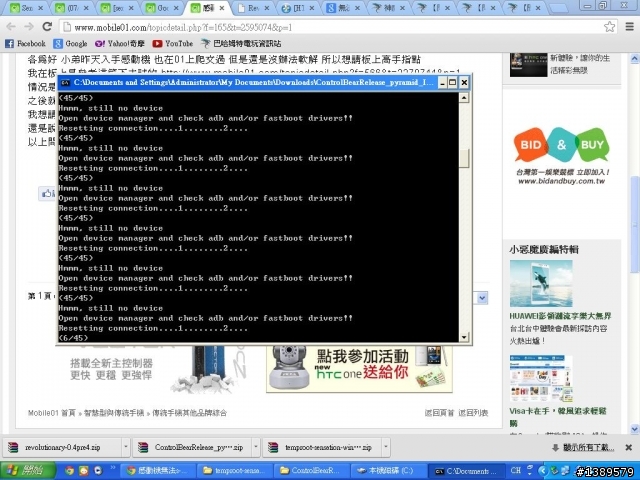Click the HTC ad thumbnail in sidebar
Image resolution: width=640 pixels, height=480 pixels.
(x=529, y=64)
